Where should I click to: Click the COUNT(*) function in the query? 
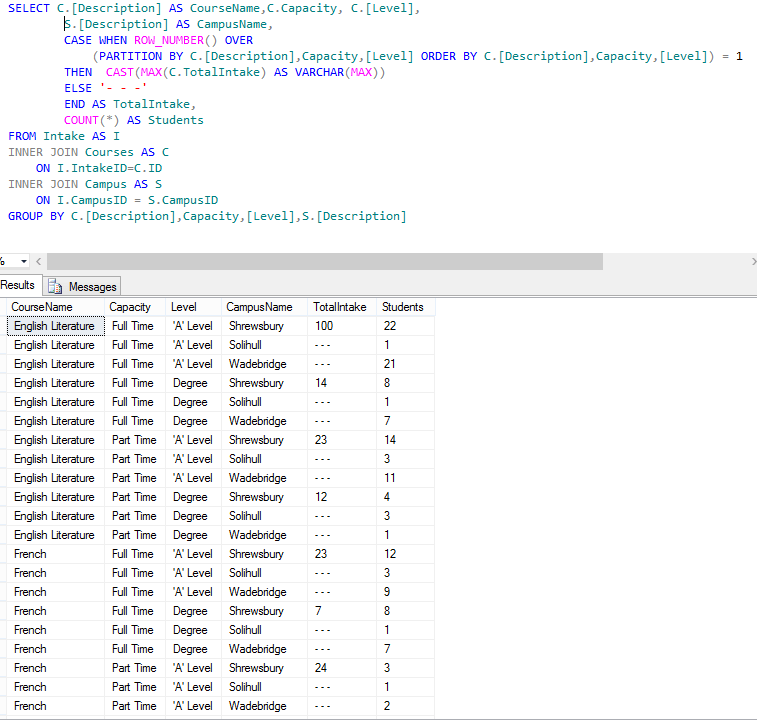coord(92,120)
